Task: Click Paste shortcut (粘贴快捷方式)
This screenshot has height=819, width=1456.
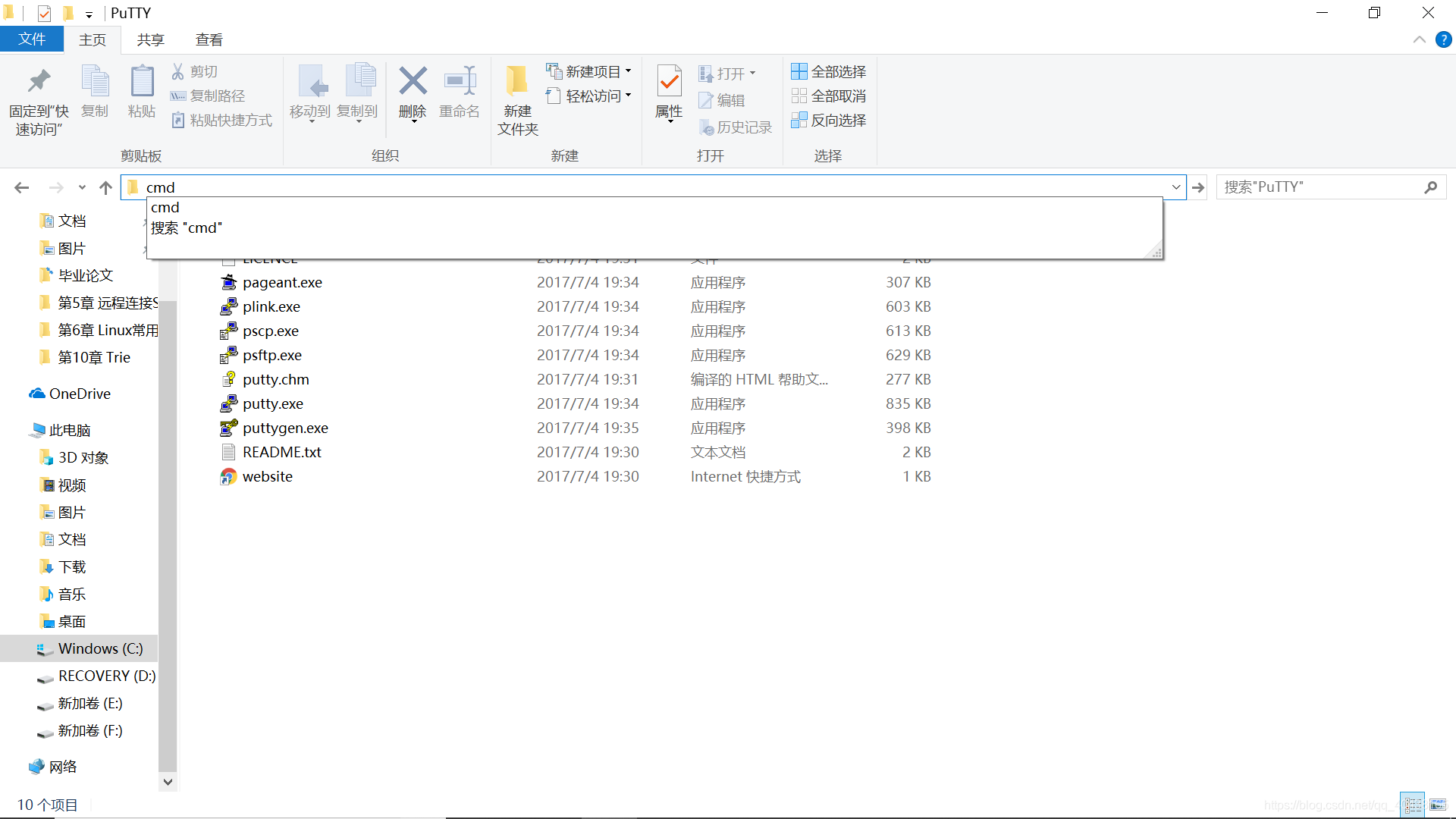Action: point(221,120)
